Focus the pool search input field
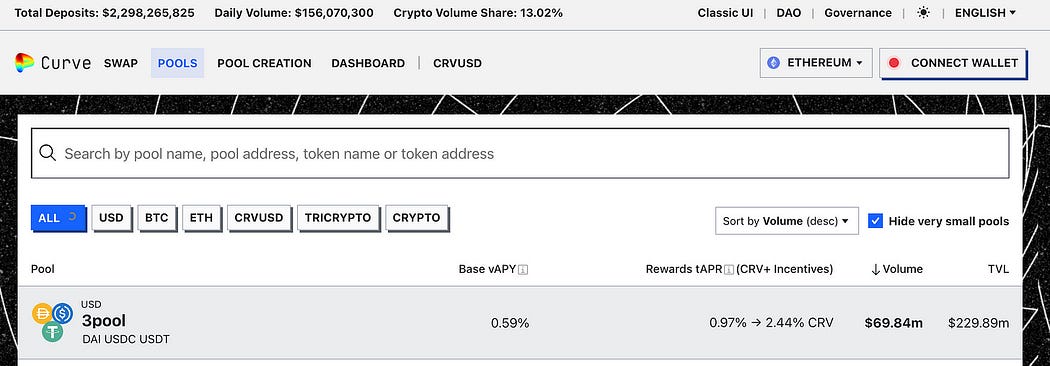The height and width of the screenshot is (366, 1050). pyautogui.click(x=520, y=153)
